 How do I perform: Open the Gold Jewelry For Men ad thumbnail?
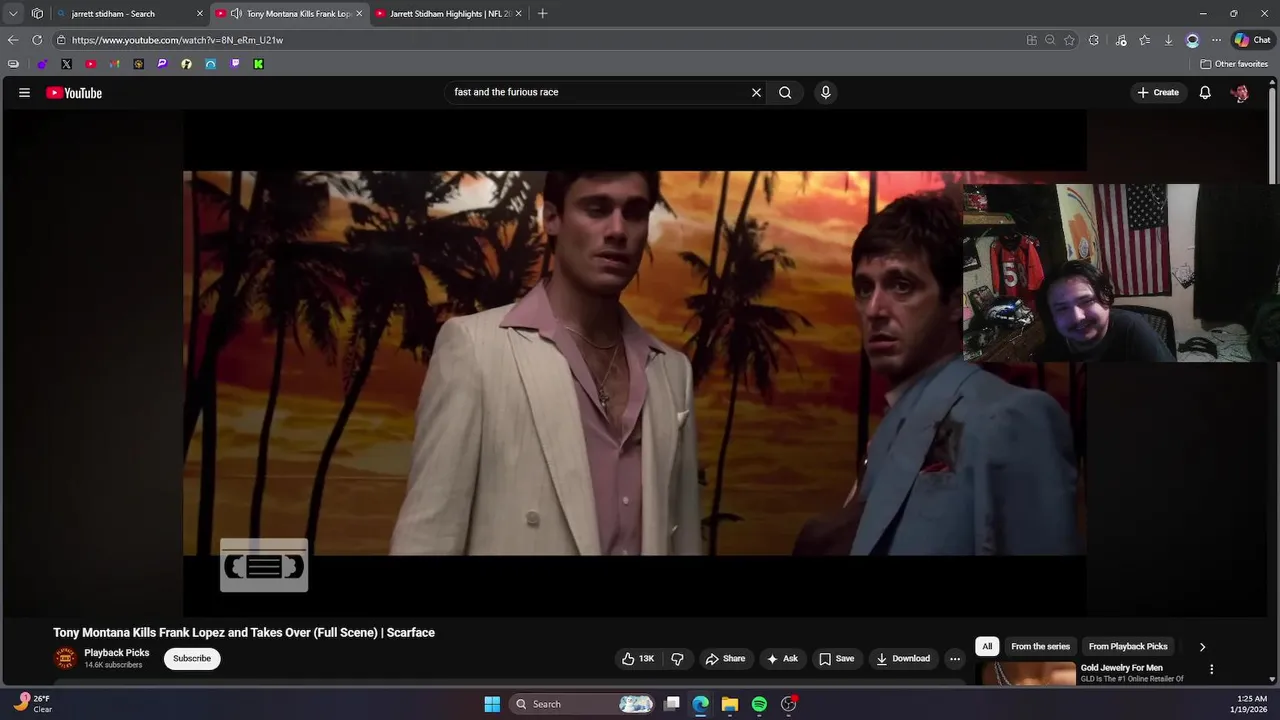tap(1028, 674)
